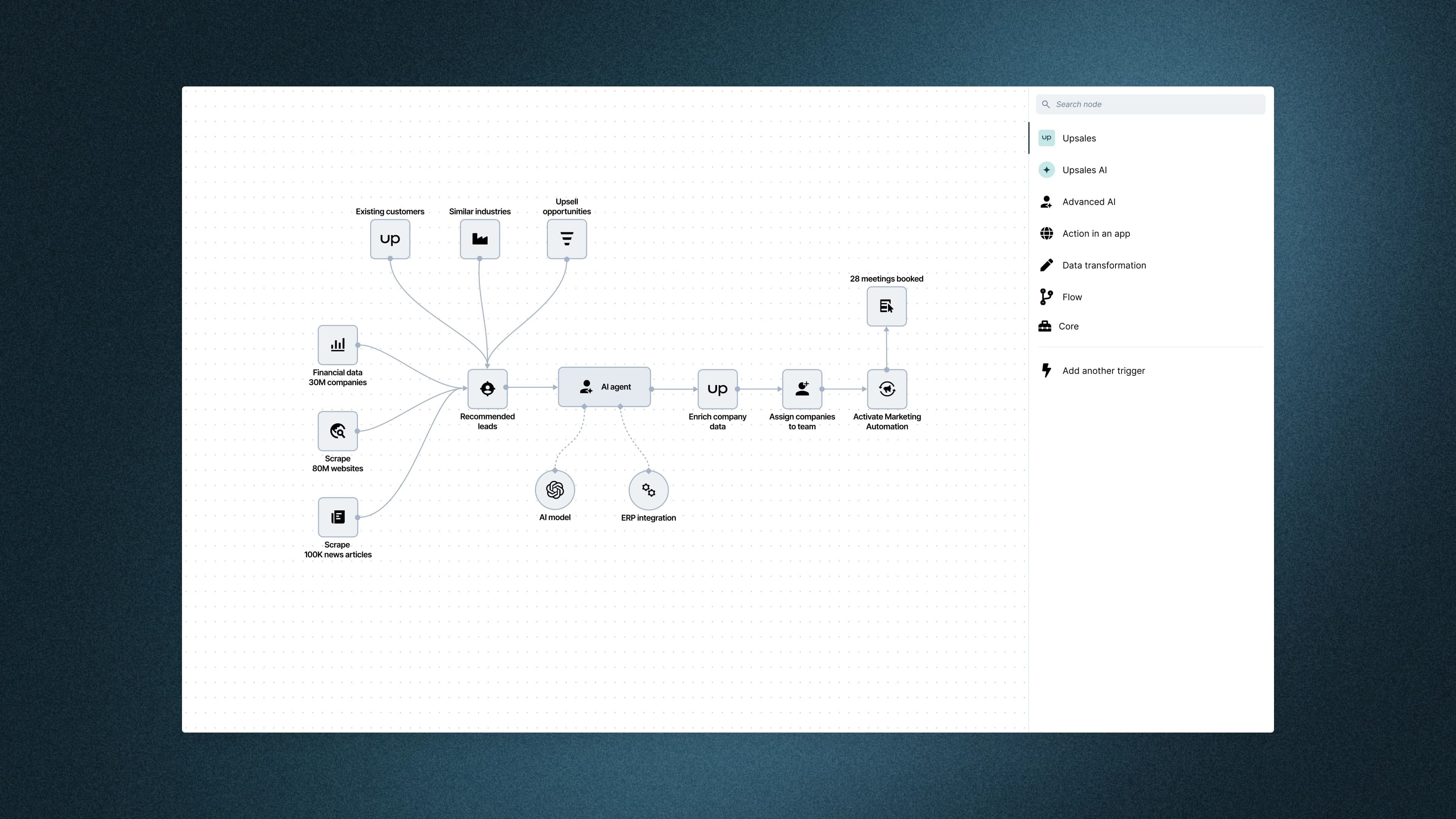Select the Recommended leads node
The height and width of the screenshot is (819, 1456).
[487, 388]
